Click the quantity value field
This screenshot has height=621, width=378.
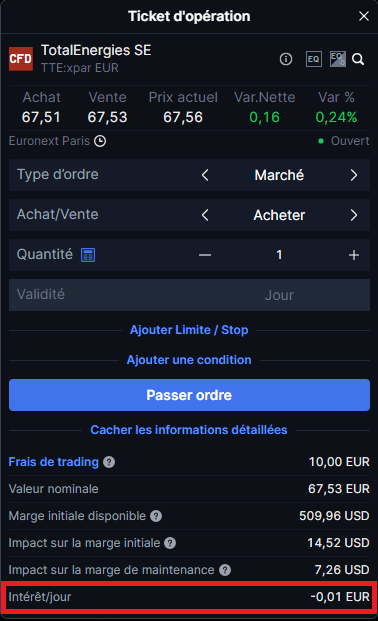point(279,255)
